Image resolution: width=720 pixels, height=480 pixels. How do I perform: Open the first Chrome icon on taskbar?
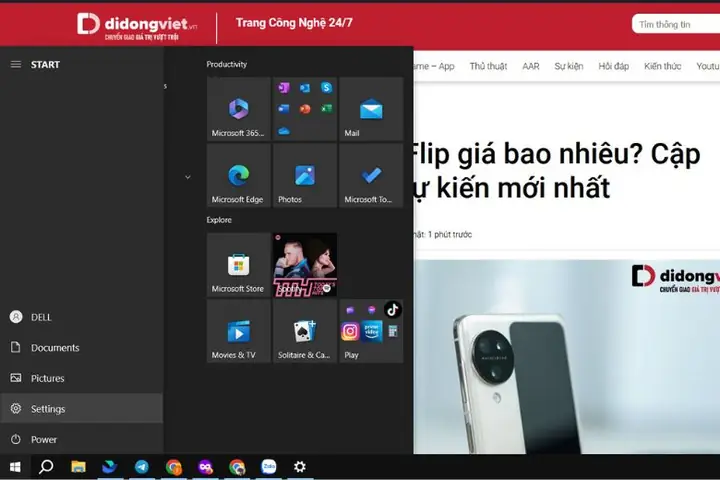(174, 467)
